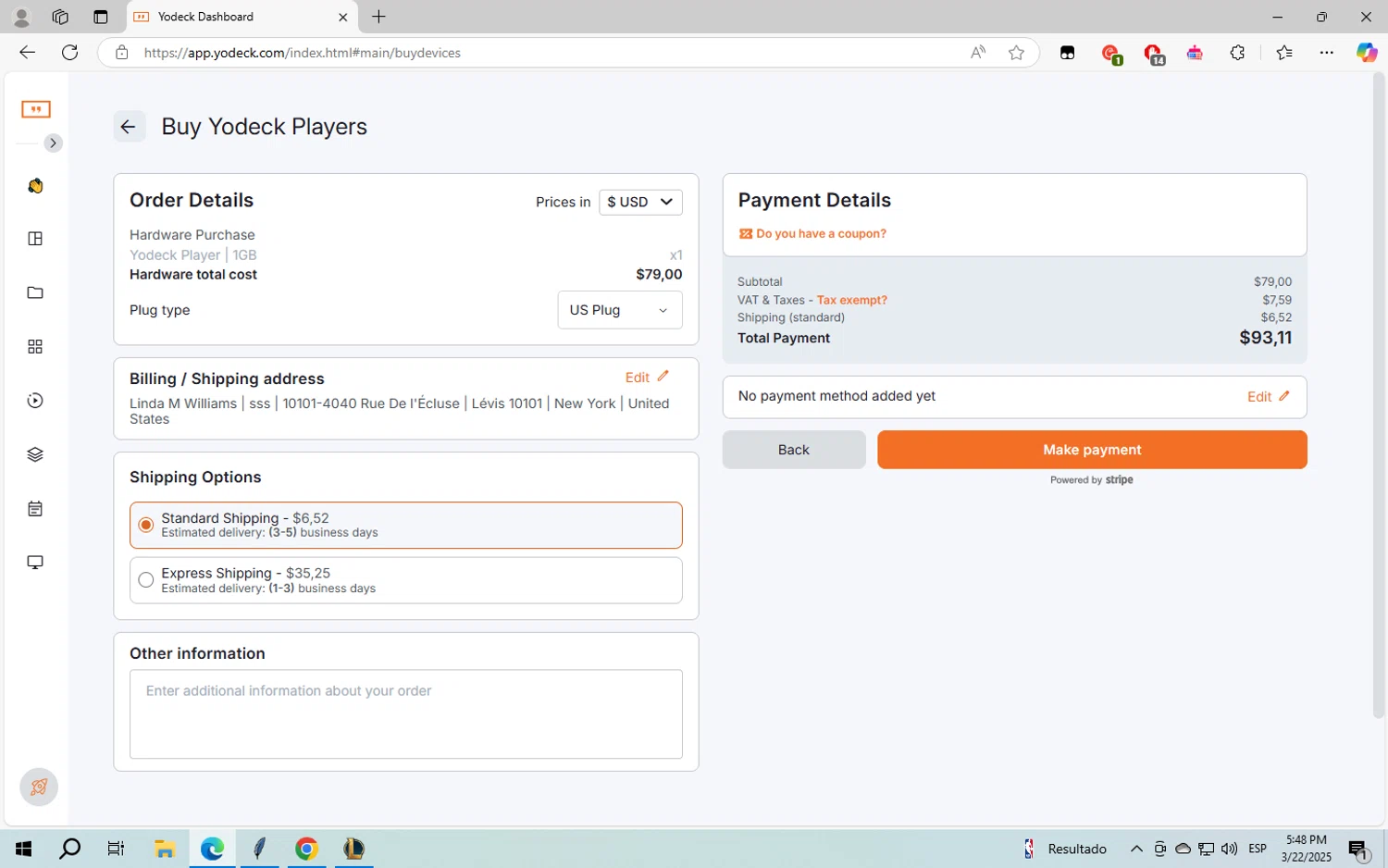Open the schedules calendar icon in sidebar
1388x868 pixels.
[35, 509]
